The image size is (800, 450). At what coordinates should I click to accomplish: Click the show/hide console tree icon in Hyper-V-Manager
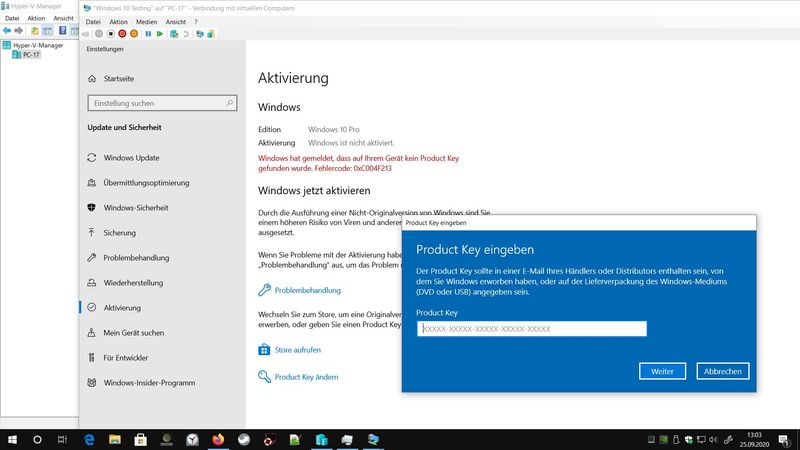tap(47, 31)
